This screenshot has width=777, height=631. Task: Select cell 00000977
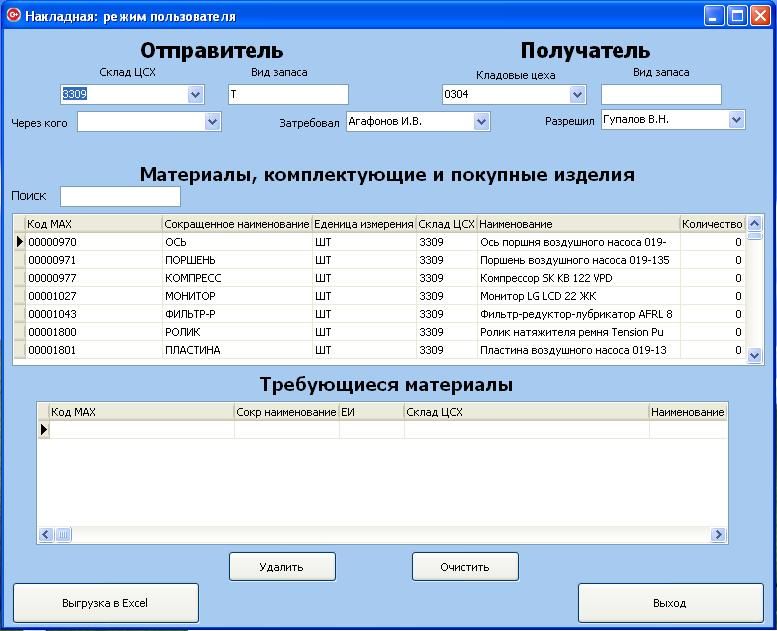tap(94, 278)
